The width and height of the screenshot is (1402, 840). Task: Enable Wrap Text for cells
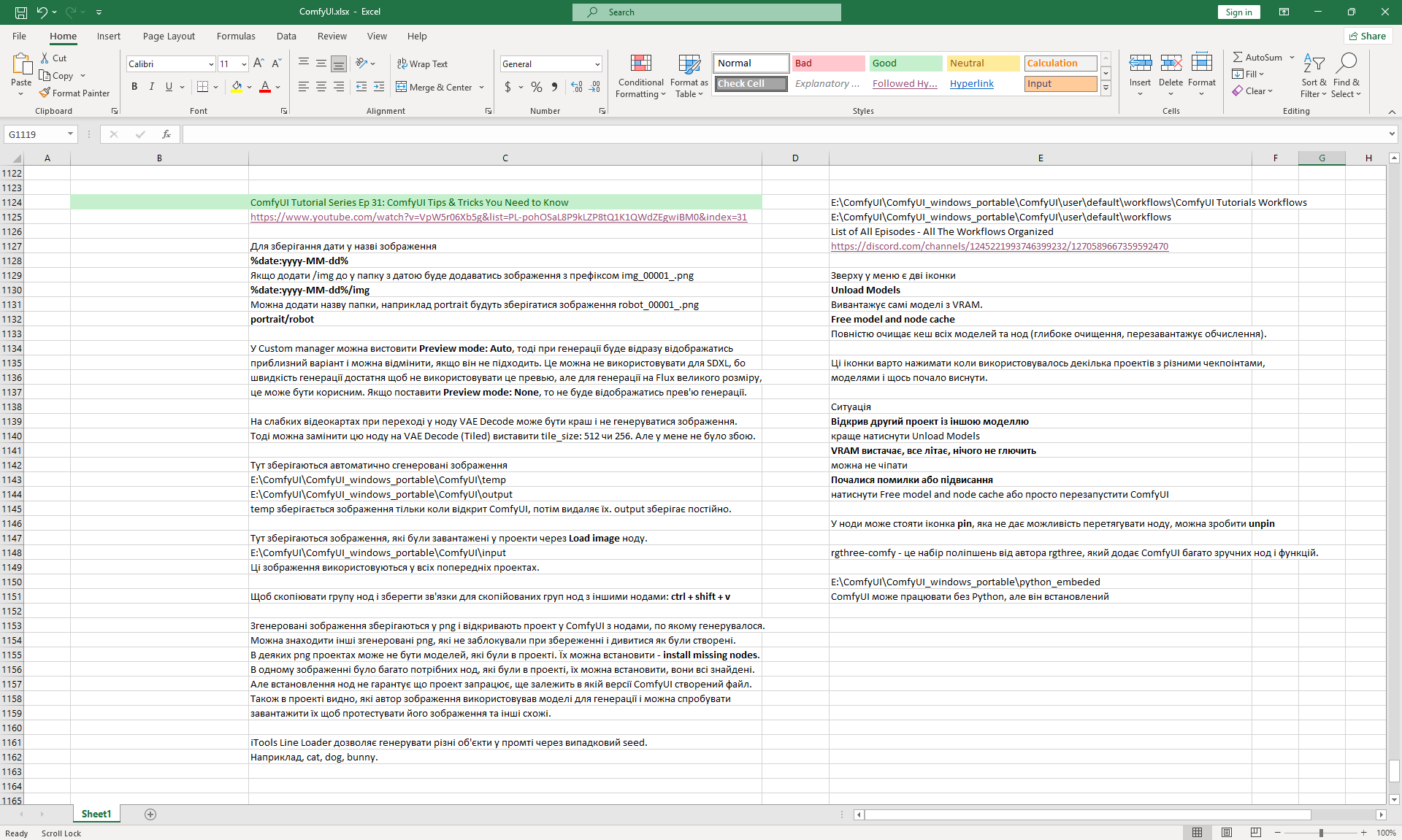coord(422,64)
